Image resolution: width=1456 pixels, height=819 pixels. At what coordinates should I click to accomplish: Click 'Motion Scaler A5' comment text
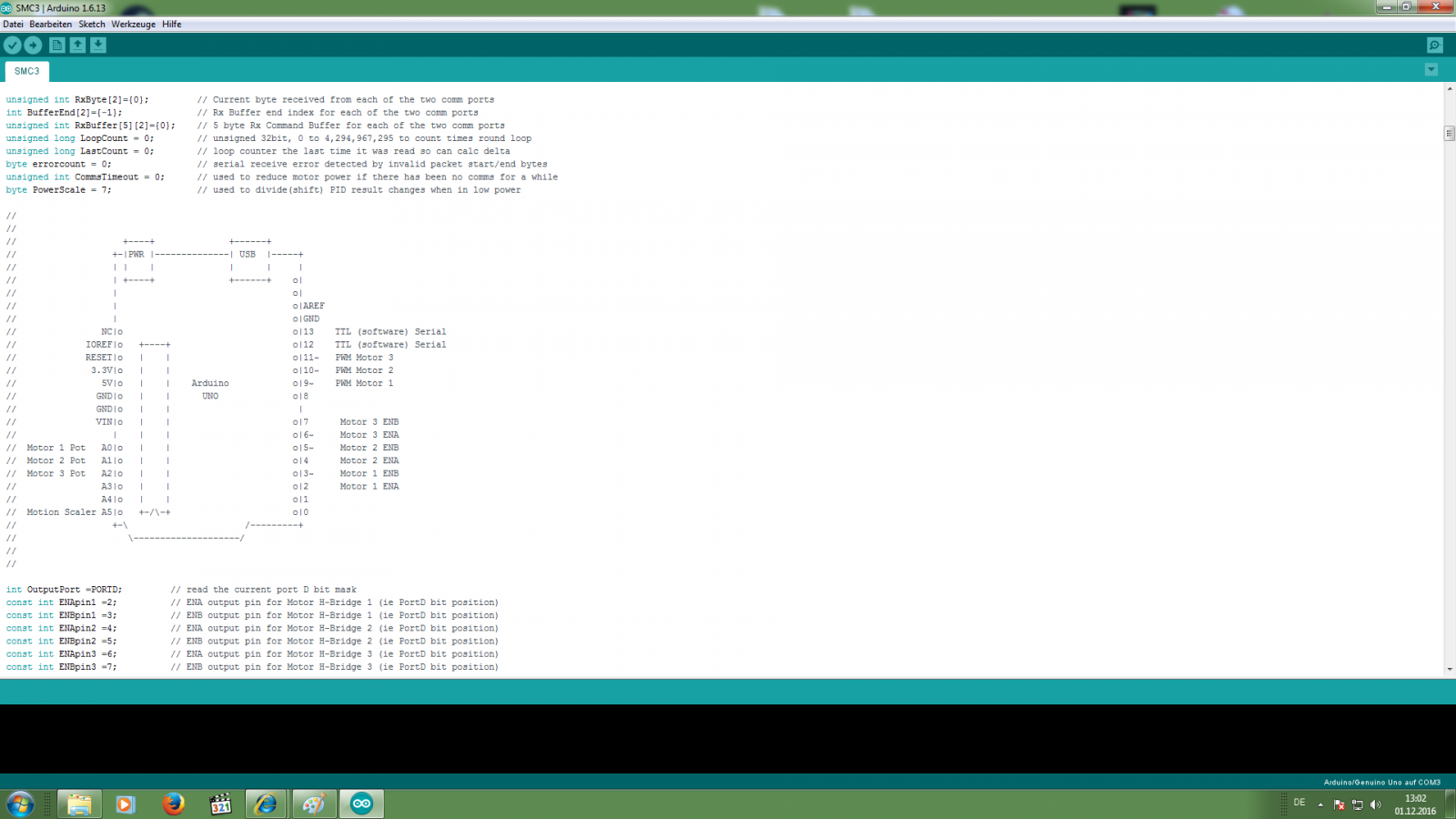pyautogui.click(x=69, y=512)
